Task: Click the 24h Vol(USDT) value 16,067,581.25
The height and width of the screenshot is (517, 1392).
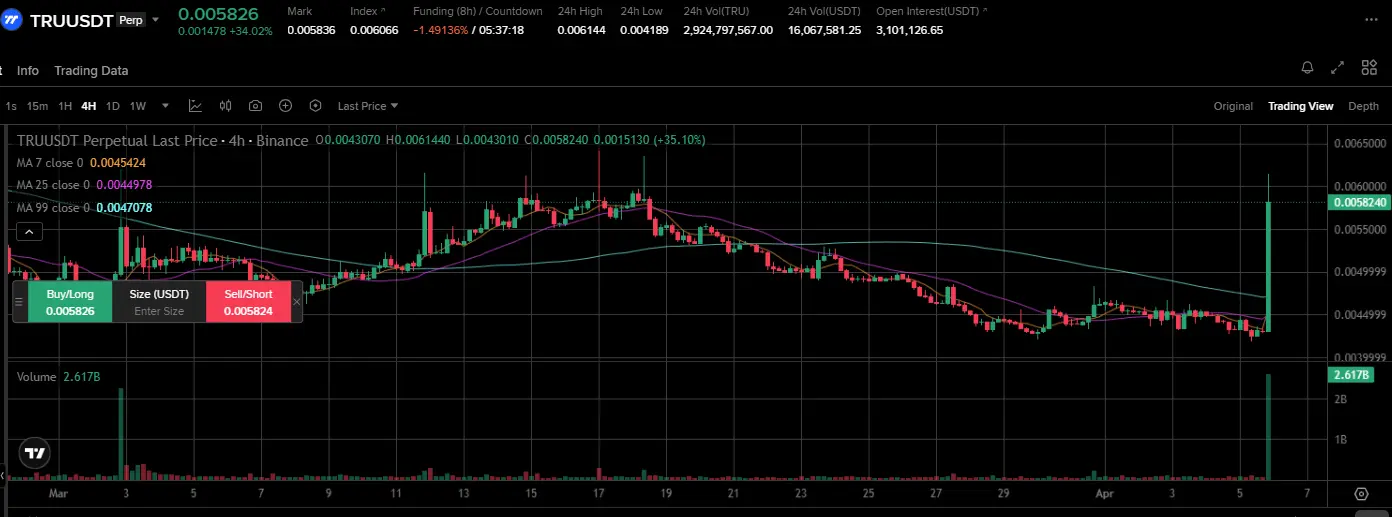Action: pyautogui.click(x=824, y=30)
